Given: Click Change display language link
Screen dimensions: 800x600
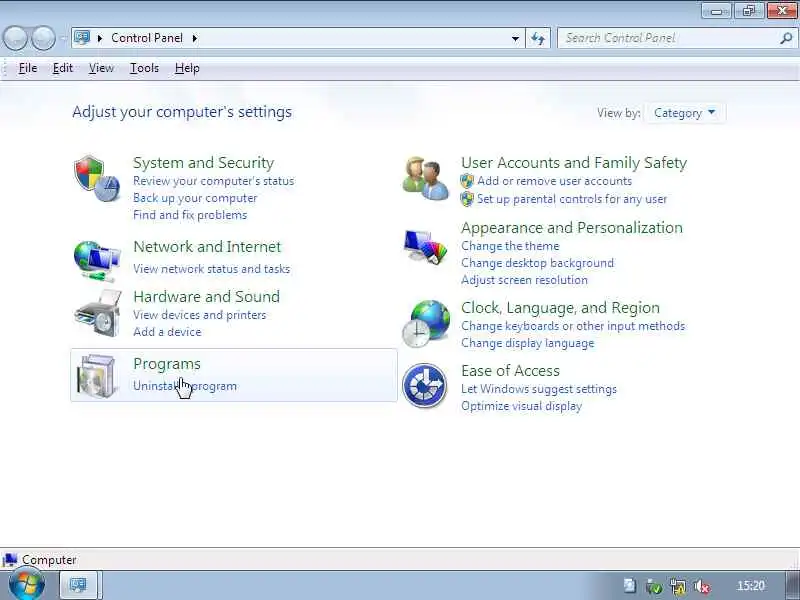Looking at the screenshot, I should click(528, 343).
